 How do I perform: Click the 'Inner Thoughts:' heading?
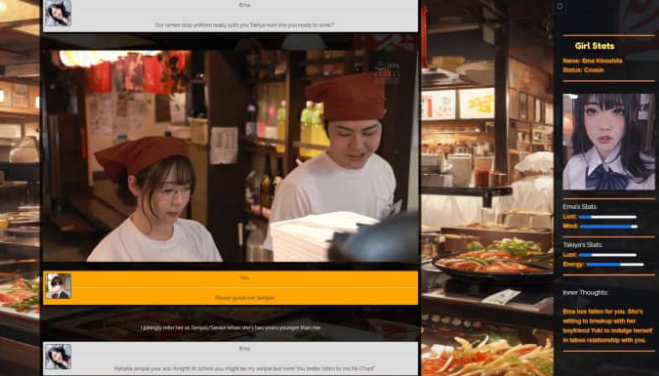(x=585, y=292)
